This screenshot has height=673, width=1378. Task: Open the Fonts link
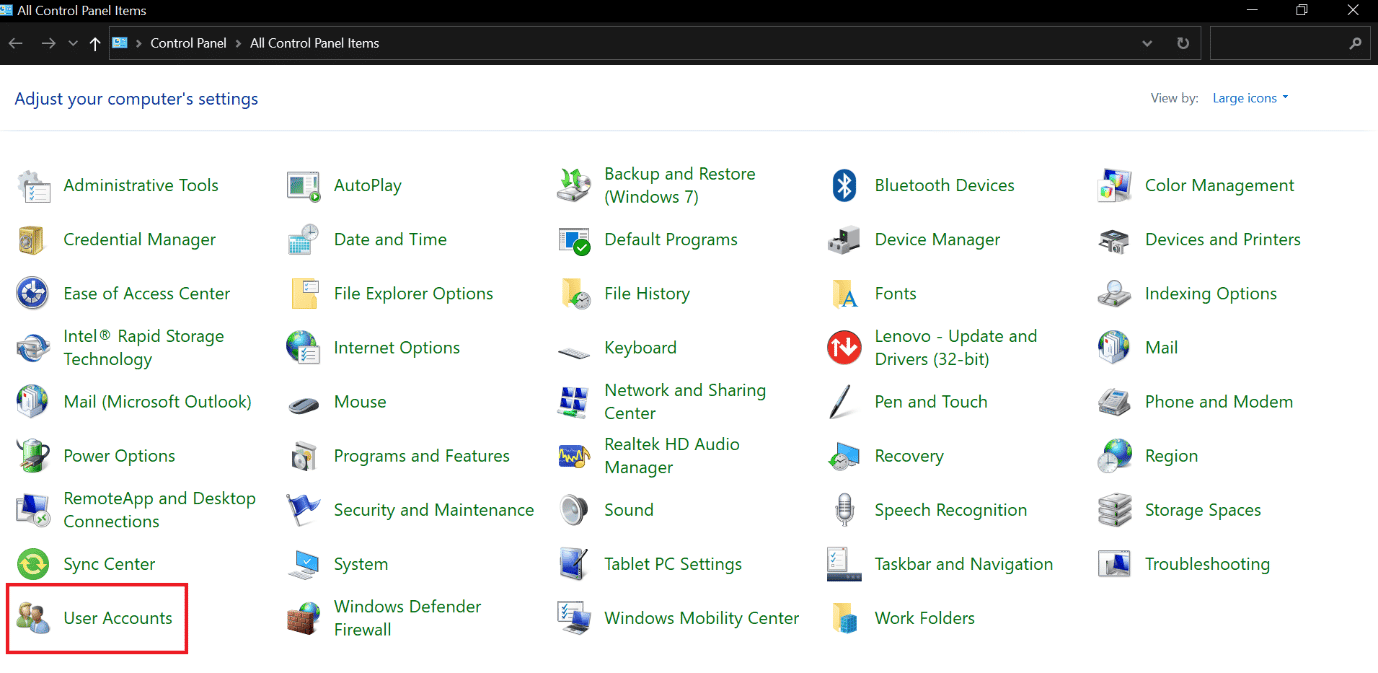(895, 294)
